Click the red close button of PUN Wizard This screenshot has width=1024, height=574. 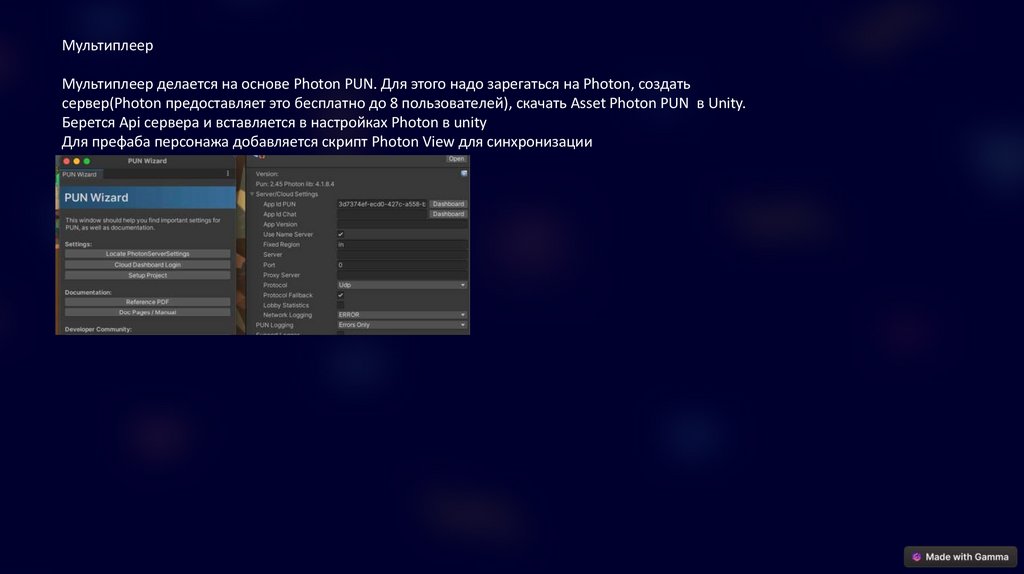(67, 161)
